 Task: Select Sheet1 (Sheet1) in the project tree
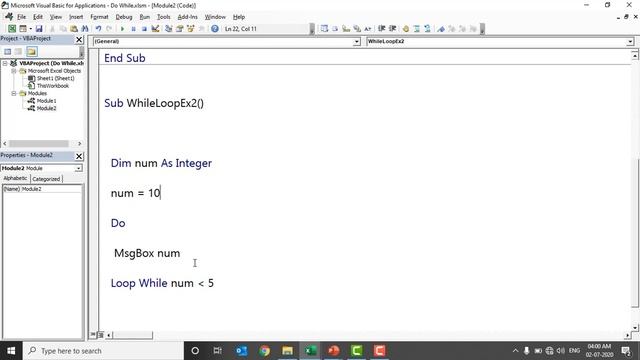pyautogui.click(x=56, y=78)
